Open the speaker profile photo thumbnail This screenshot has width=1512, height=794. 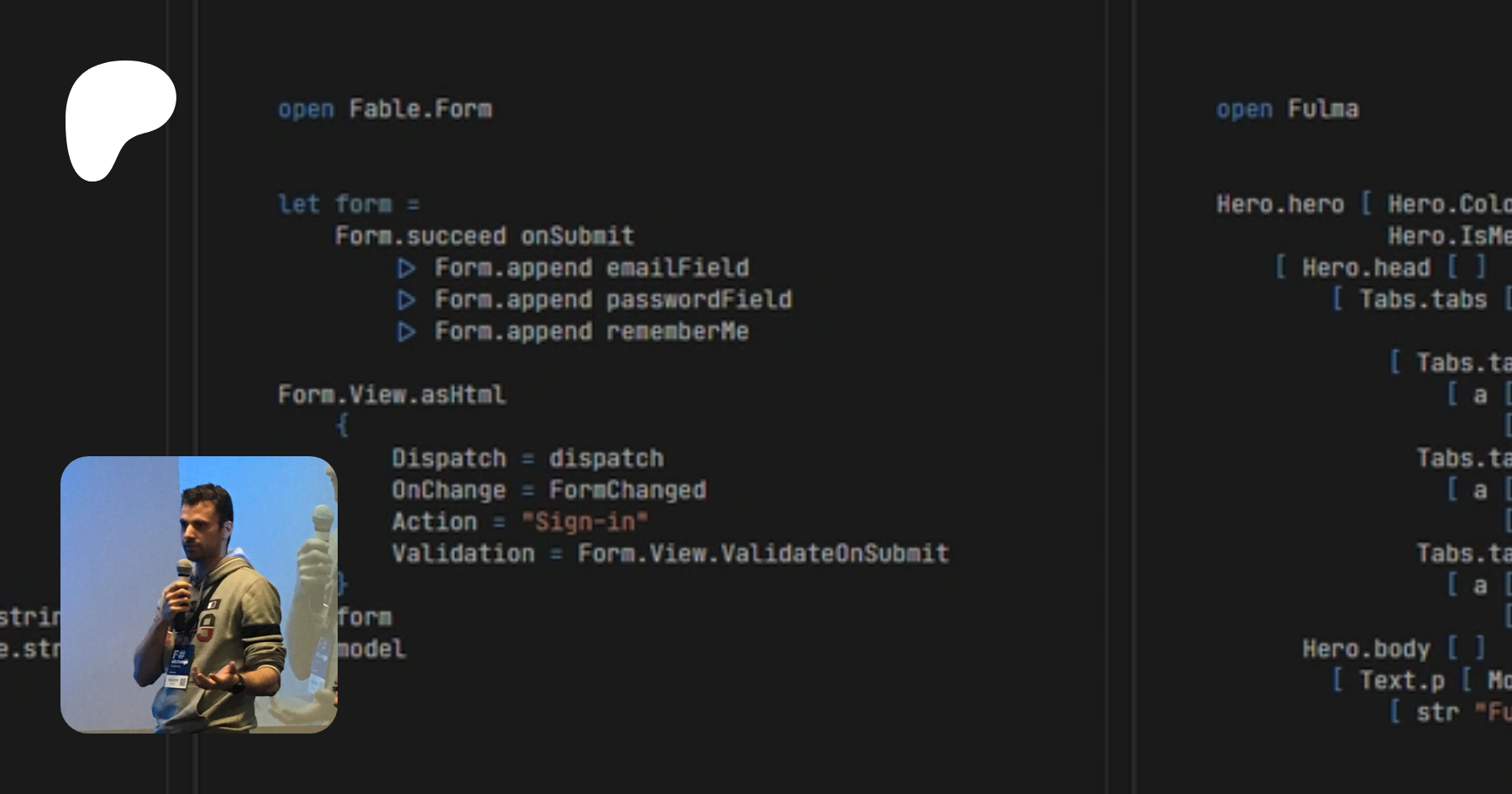(x=199, y=594)
